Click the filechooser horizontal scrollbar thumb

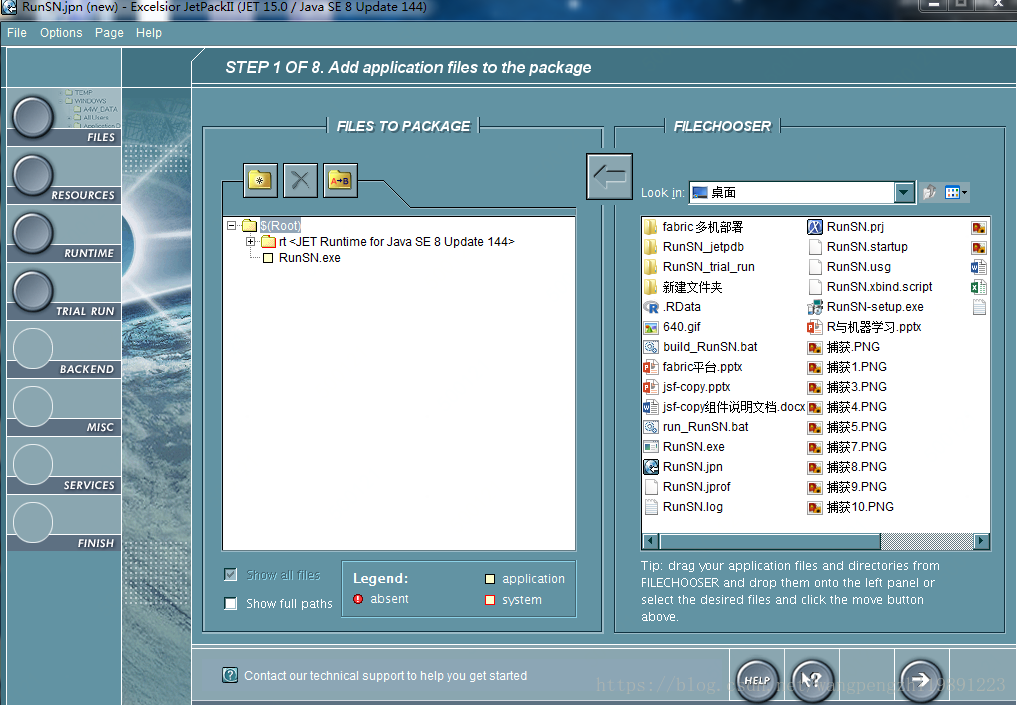[770, 541]
